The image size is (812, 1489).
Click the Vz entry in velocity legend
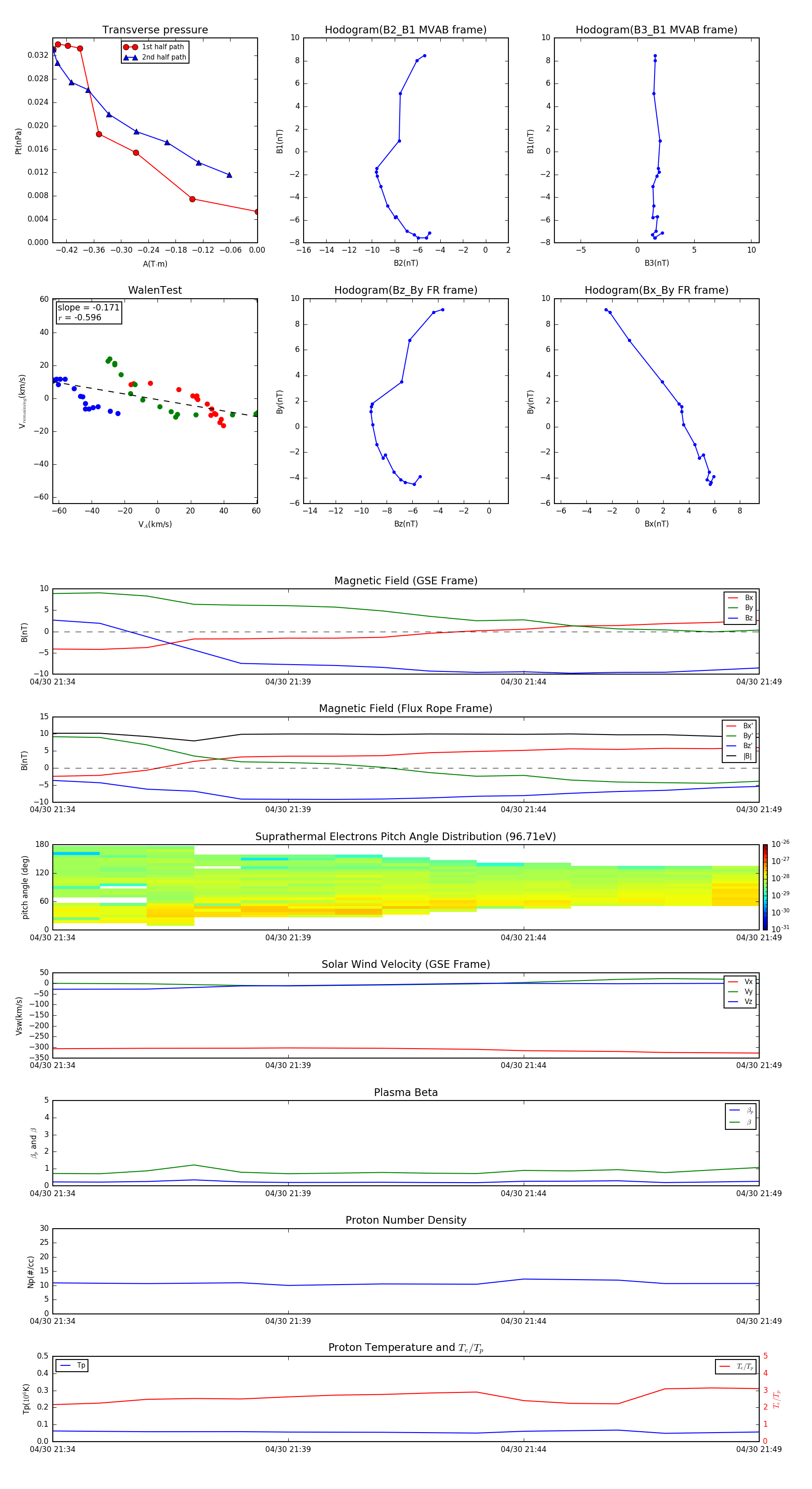pyautogui.click(x=740, y=1002)
